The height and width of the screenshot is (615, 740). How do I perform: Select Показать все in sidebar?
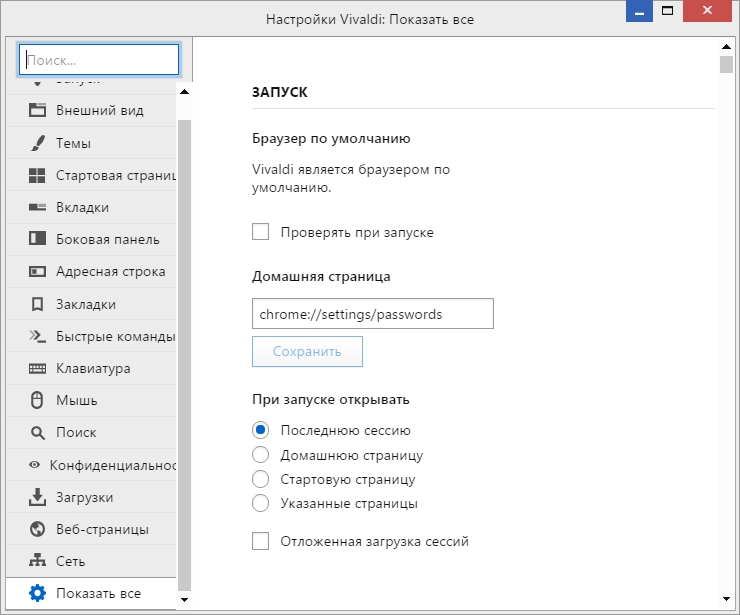[91, 593]
